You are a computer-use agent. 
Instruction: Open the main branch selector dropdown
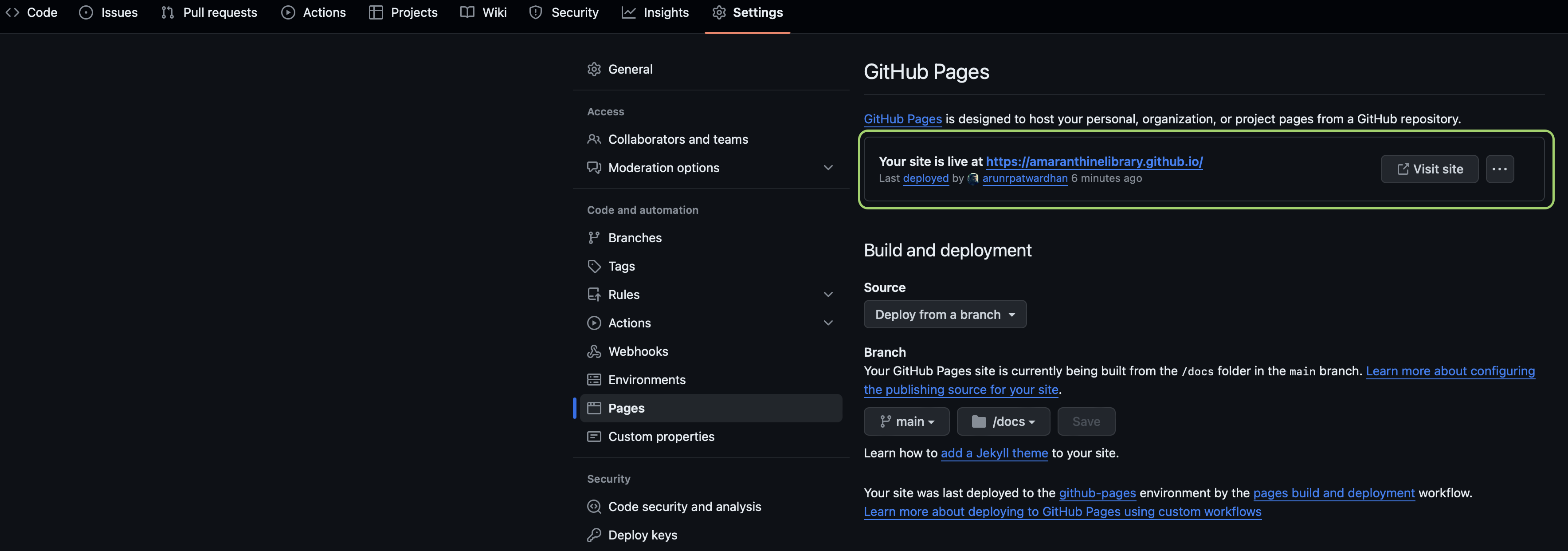[906, 421]
